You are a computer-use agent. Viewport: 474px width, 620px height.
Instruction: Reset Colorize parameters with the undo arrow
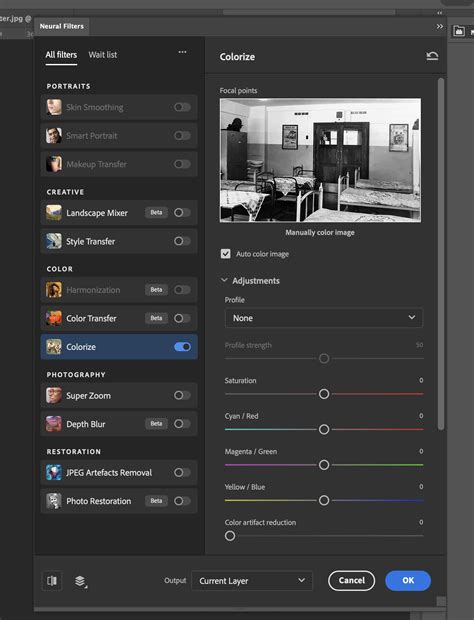[x=432, y=56]
